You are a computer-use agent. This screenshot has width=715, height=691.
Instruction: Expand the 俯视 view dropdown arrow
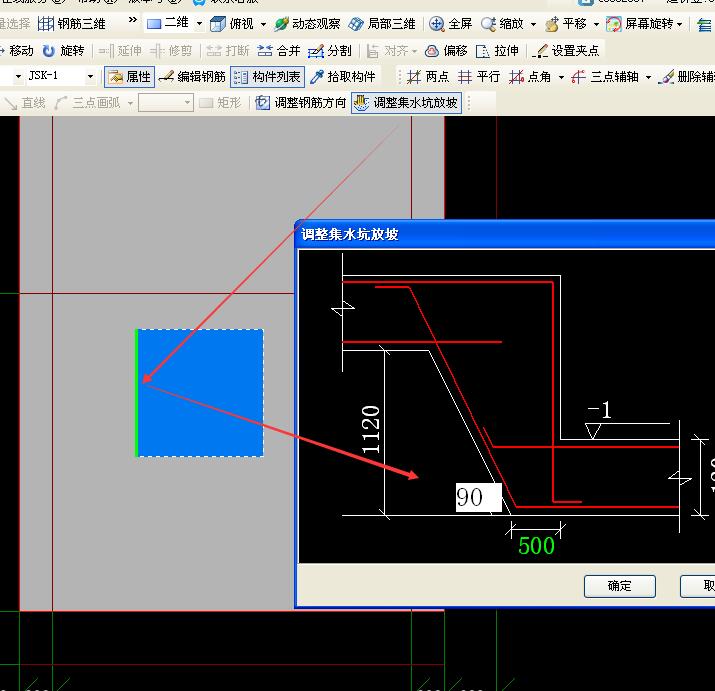263,24
